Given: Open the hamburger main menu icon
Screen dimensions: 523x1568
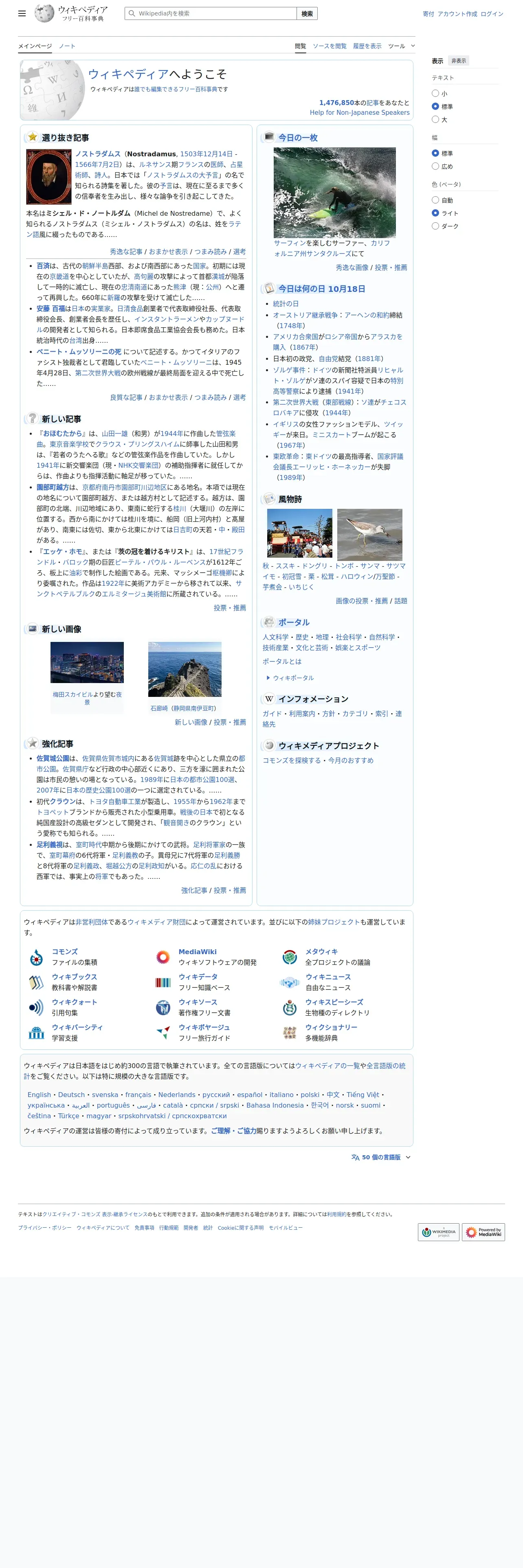Looking at the screenshot, I should (22, 13).
